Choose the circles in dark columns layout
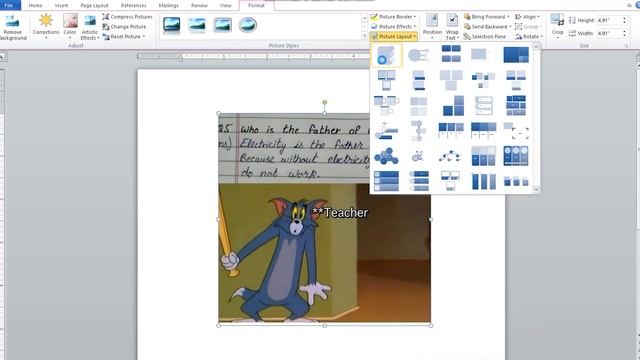640x360 pixels. pos(516,156)
